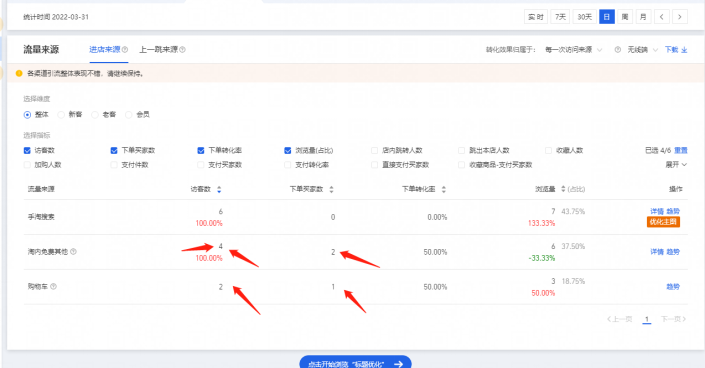The width and height of the screenshot is (705, 368).
Task: Sort table by 浏览量 column arrows
Action: click(x=563, y=189)
